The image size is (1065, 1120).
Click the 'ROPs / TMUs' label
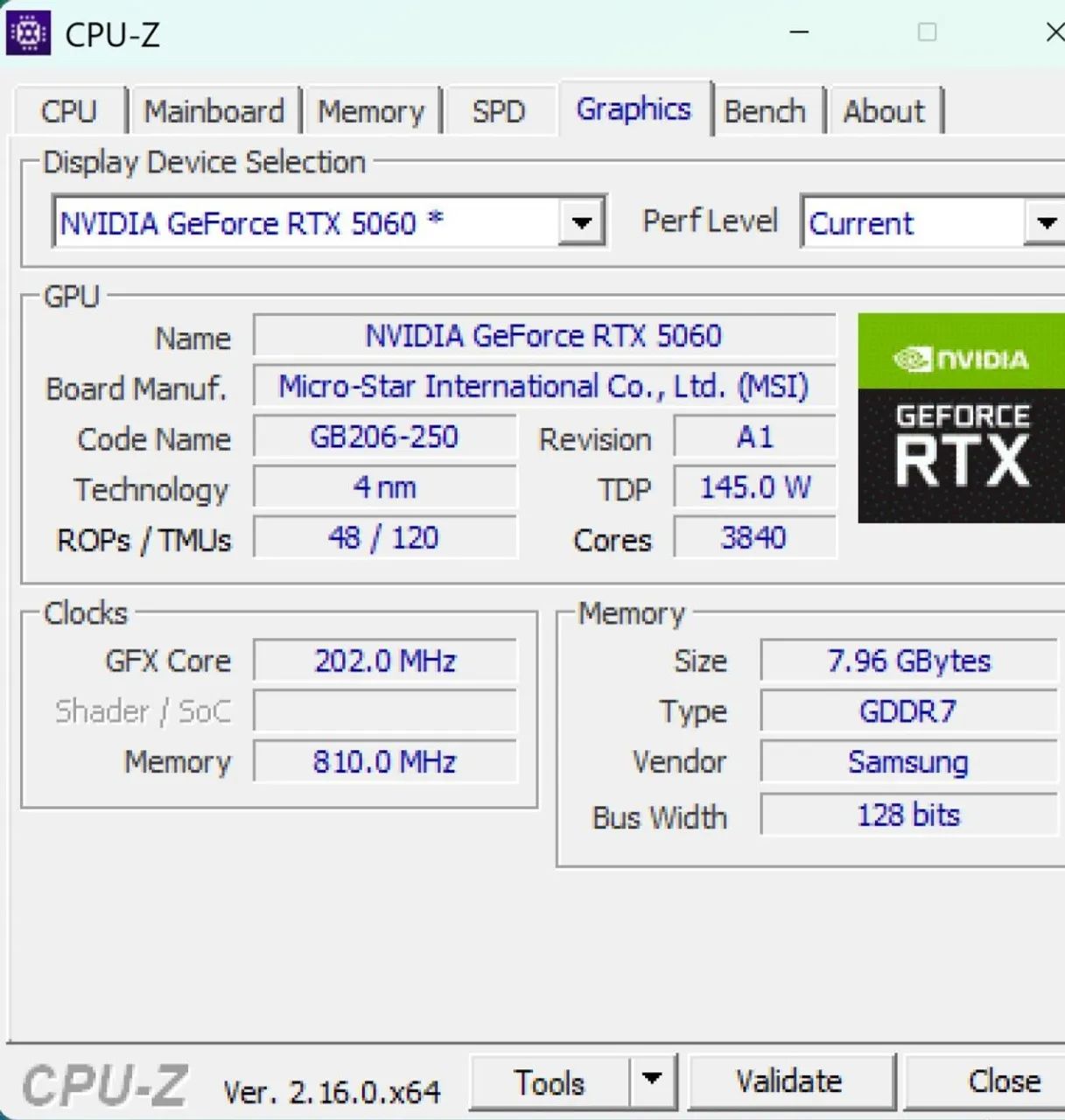[144, 541]
